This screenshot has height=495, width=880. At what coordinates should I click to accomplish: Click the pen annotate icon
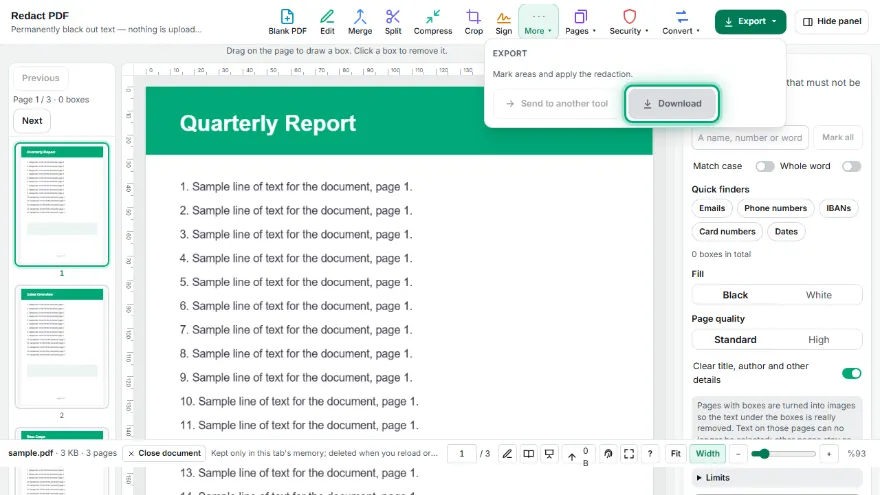click(507, 453)
